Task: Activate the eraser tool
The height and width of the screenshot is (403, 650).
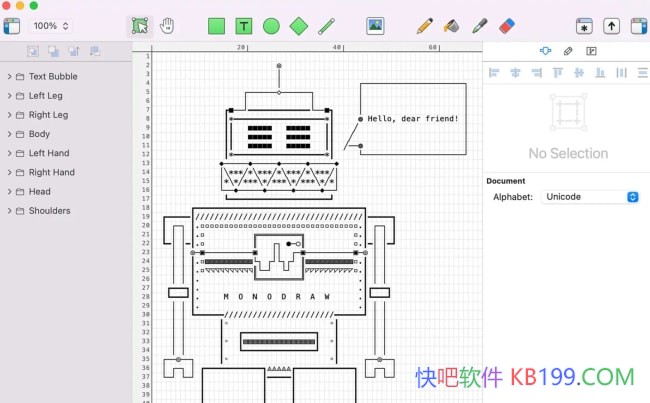Action: click(x=506, y=26)
